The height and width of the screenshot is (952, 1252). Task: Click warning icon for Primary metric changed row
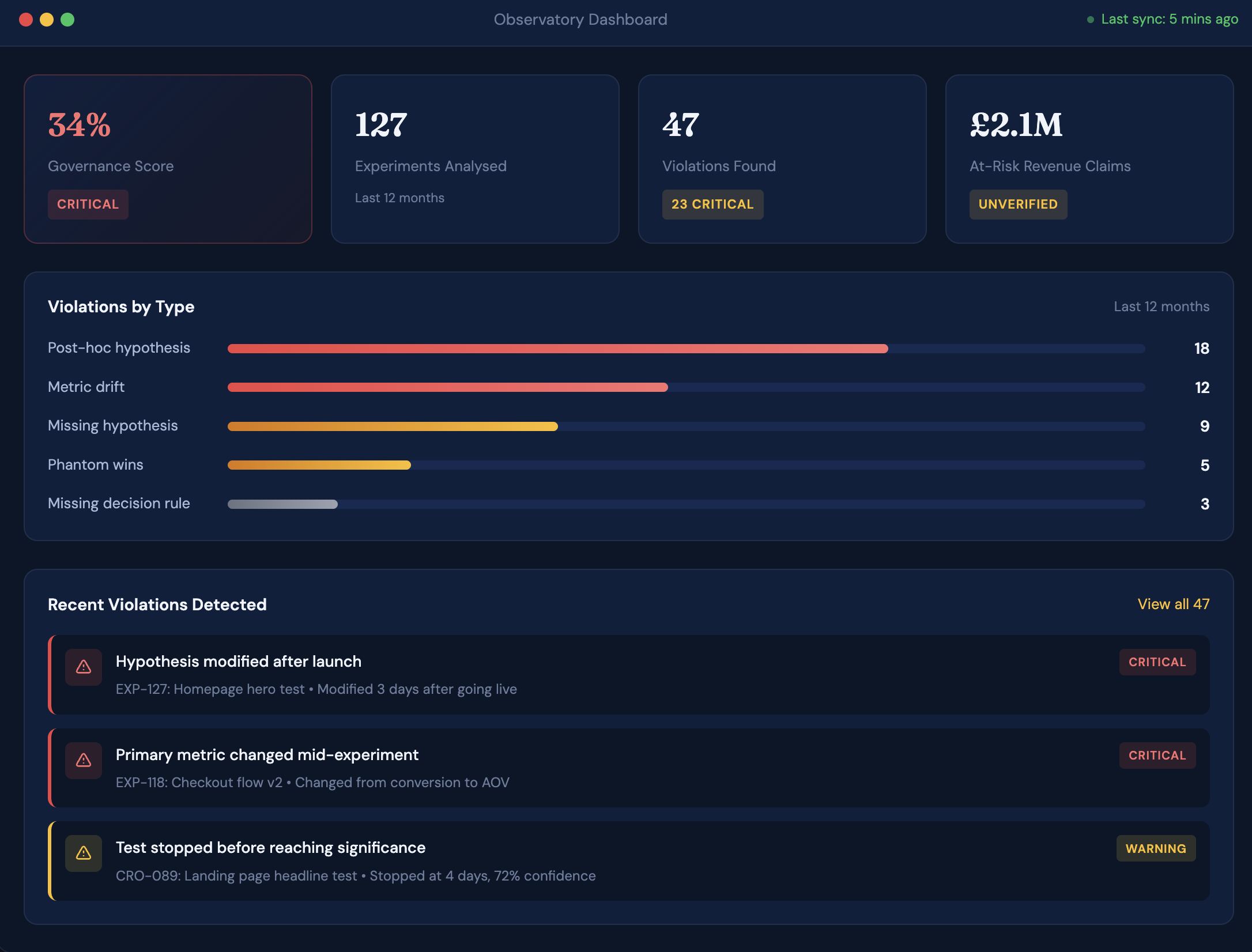click(x=84, y=760)
